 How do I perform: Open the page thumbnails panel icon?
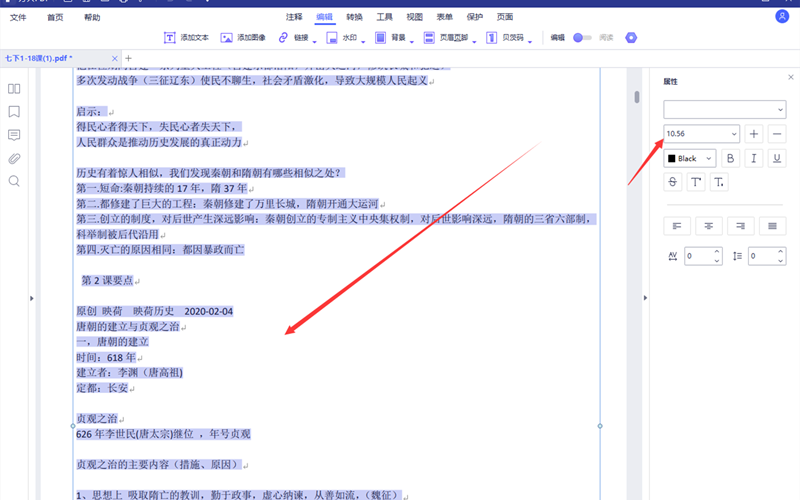coord(14,89)
